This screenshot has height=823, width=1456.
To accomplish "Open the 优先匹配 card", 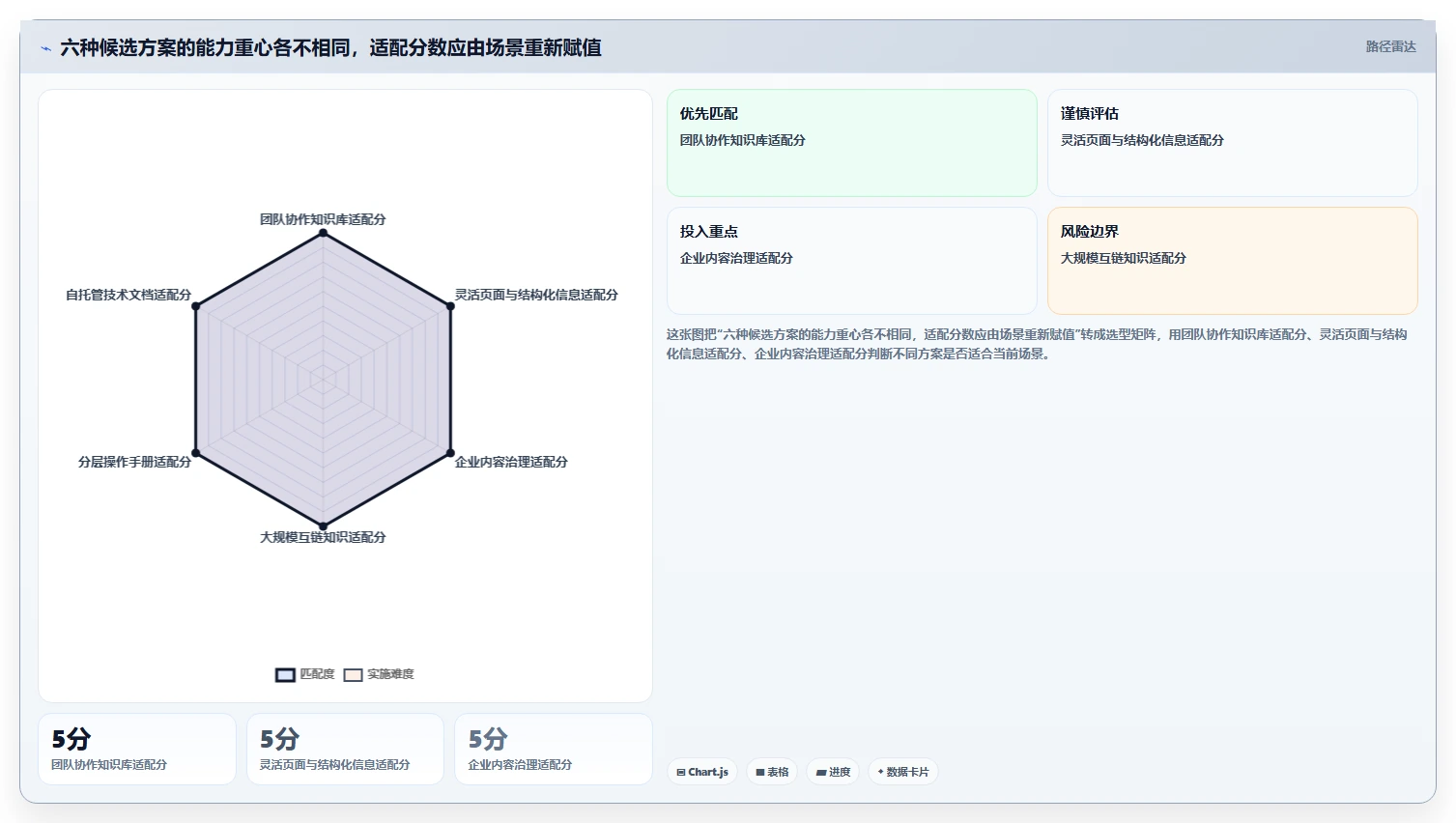I will (851, 143).
